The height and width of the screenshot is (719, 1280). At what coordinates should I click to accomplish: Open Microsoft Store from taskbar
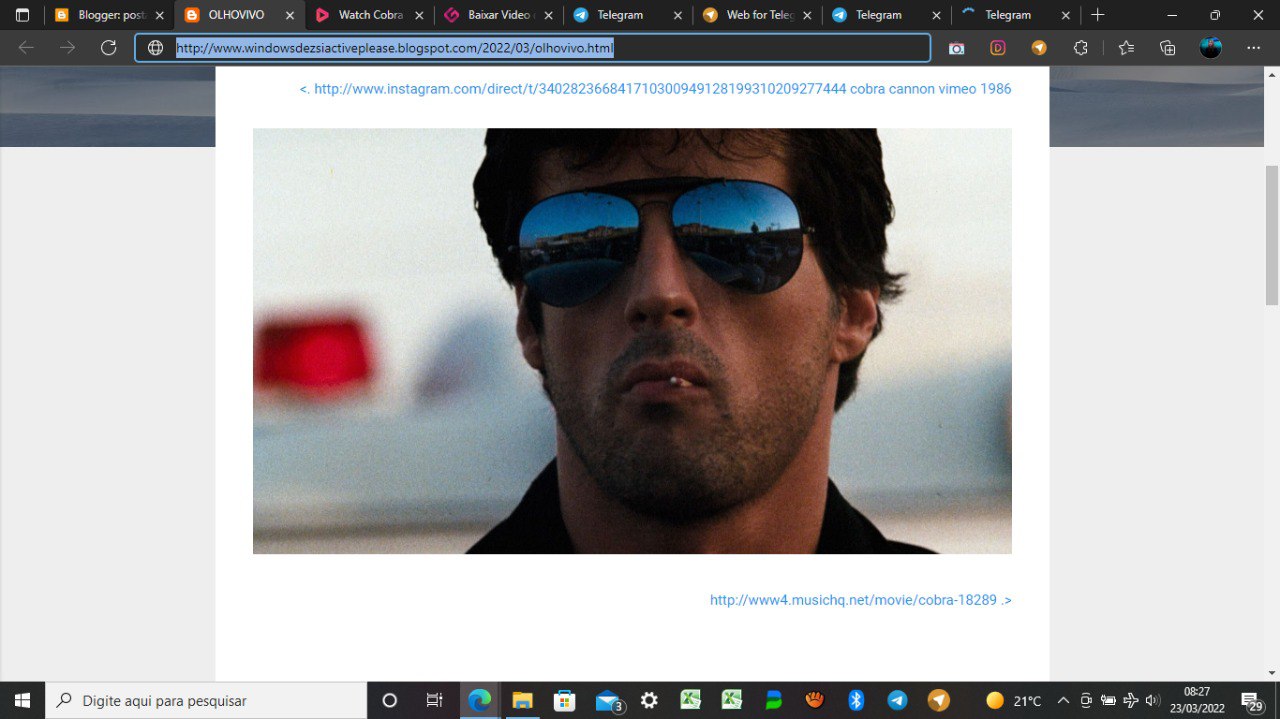(564, 700)
